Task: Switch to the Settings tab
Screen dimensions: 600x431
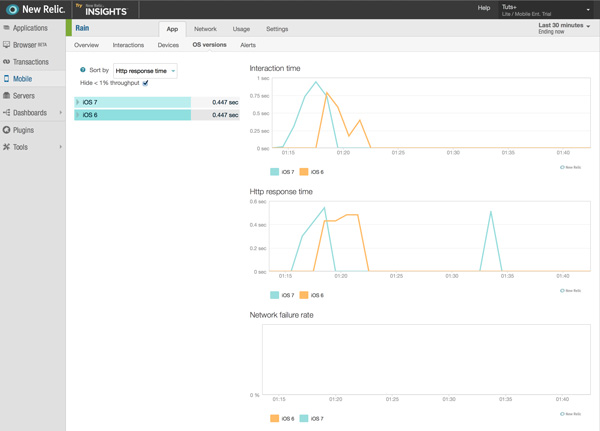Action: pos(277,29)
